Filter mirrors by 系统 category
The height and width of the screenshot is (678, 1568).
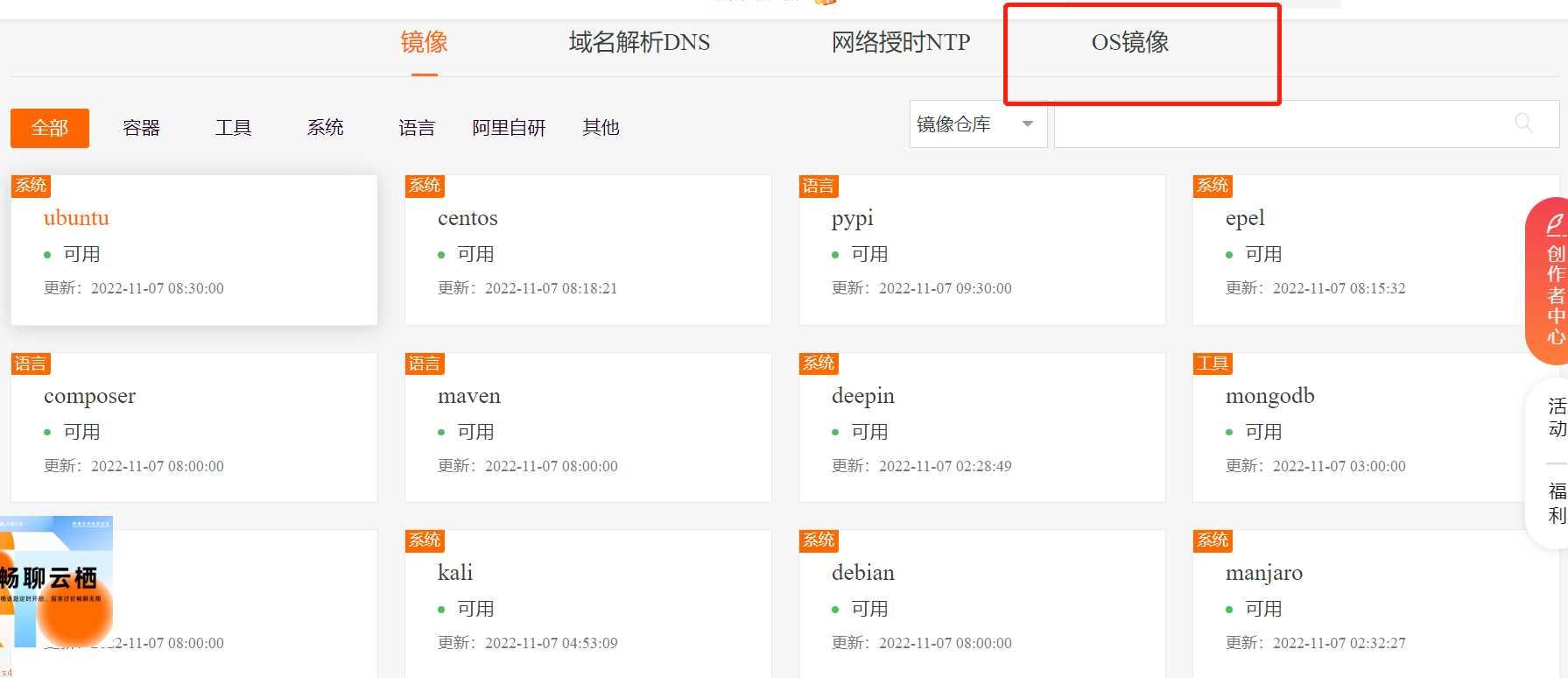coord(325,128)
